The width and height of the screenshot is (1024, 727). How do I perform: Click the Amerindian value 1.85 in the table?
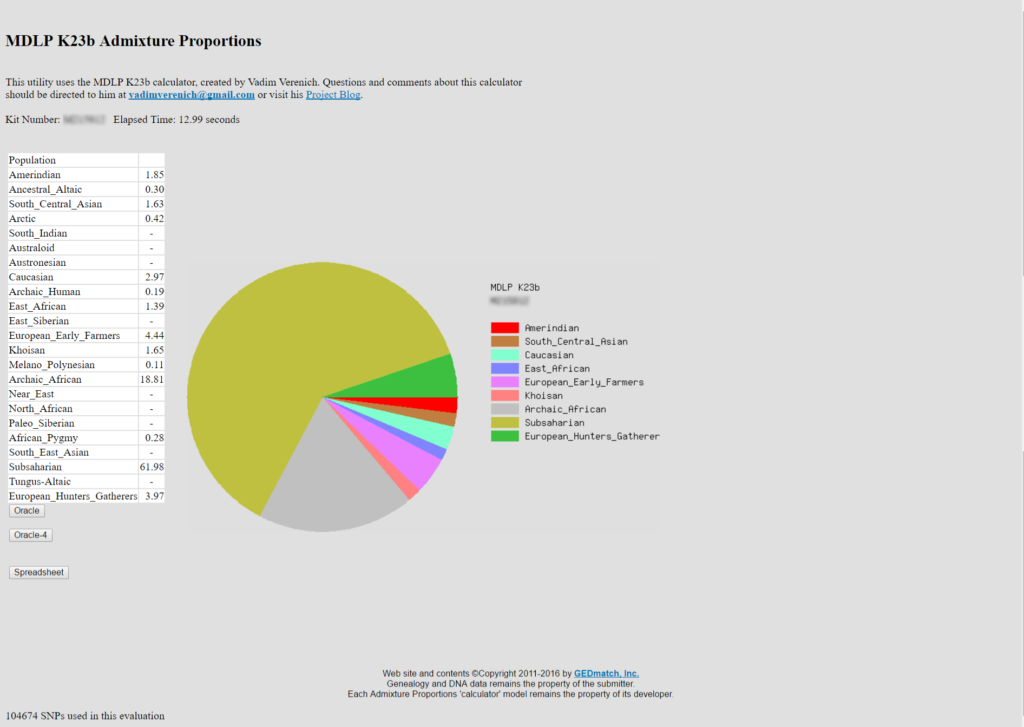(154, 174)
